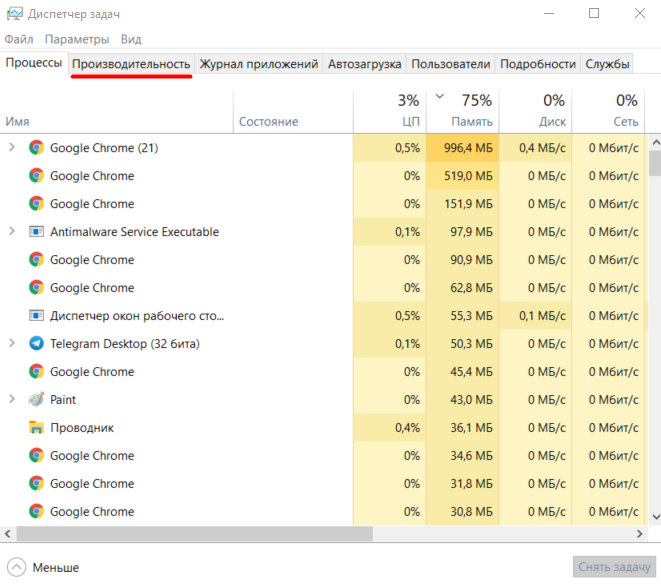Click Chrome icon in the 62,8 МБ row
Image resolution: width=661 pixels, height=586 pixels.
[x=36, y=288]
